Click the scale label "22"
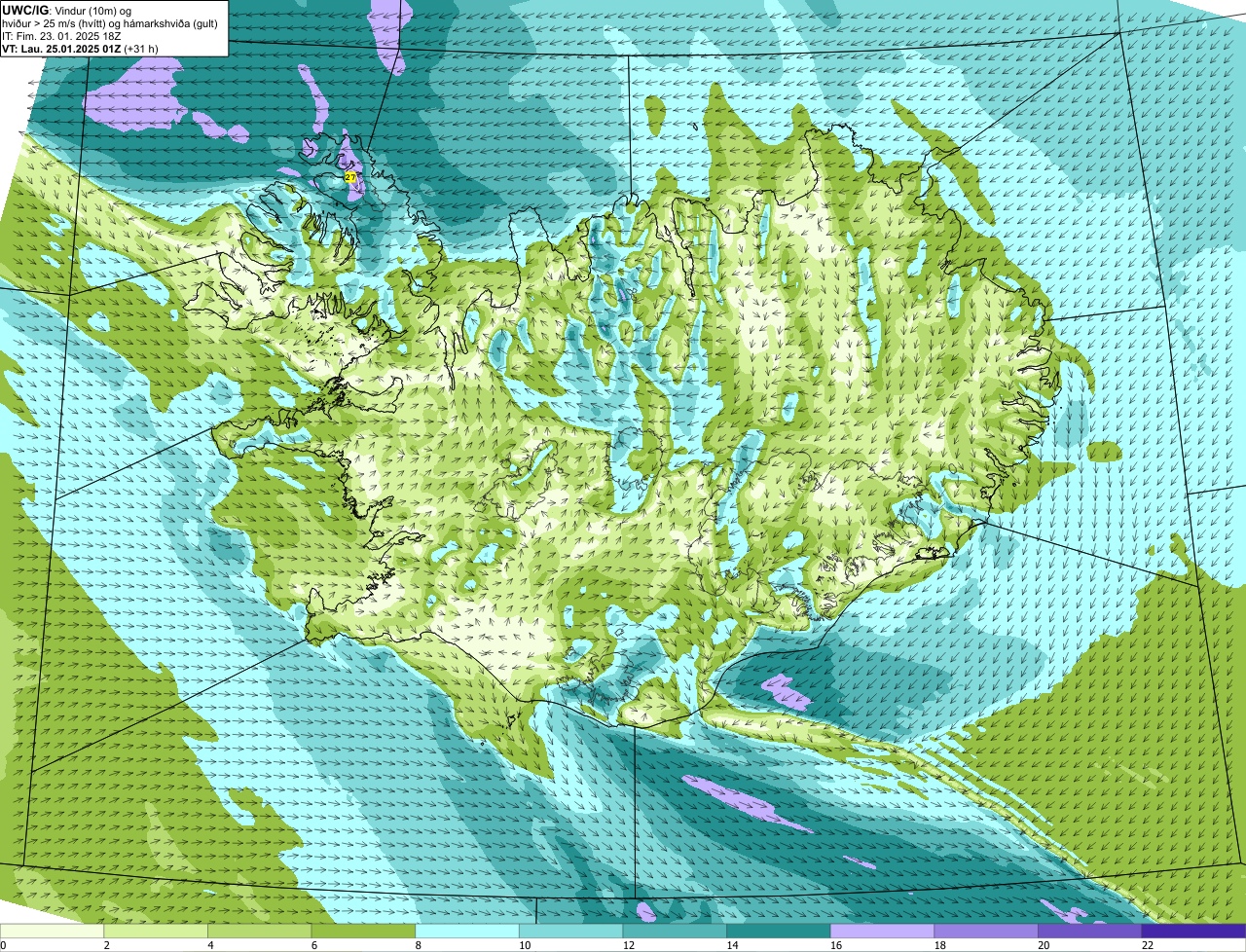Screen dimensions: 1246x952 point(1148,945)
